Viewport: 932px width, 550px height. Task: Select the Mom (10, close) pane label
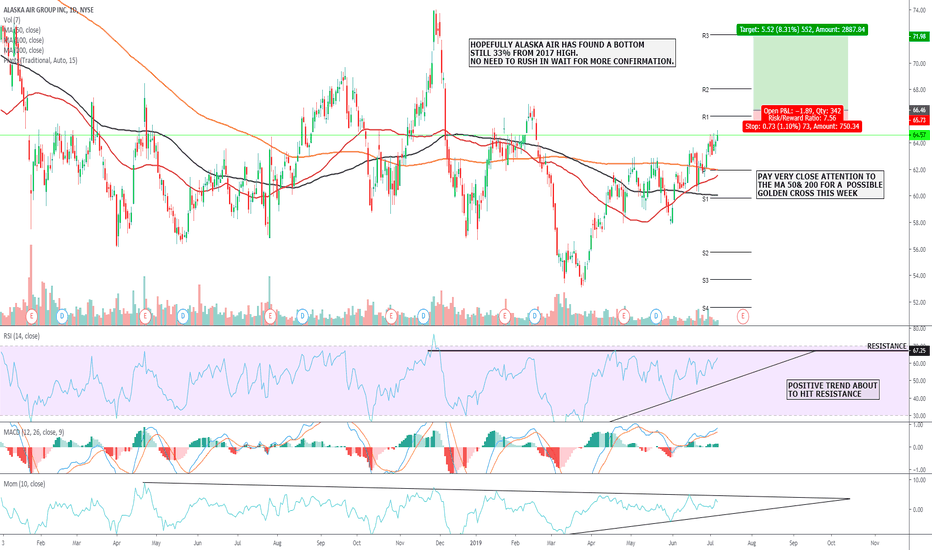click(24, 484)
